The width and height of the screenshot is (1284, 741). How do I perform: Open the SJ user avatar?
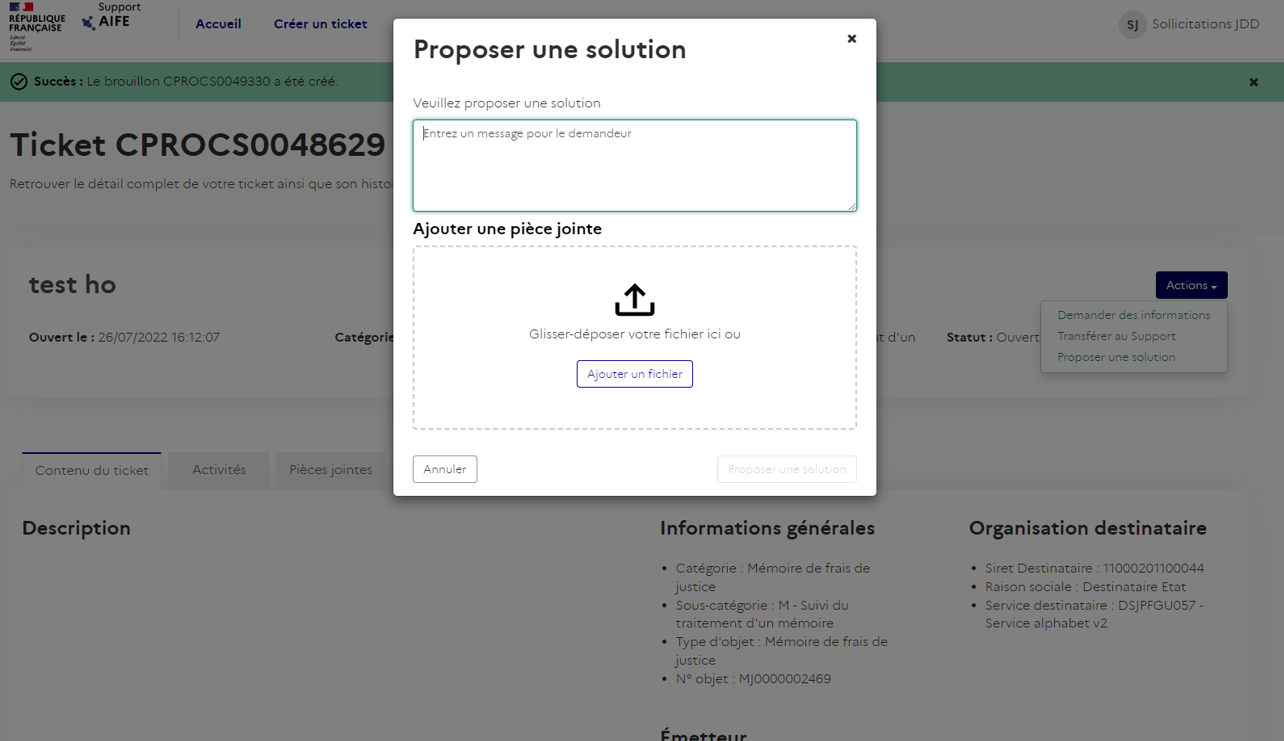1132,24
